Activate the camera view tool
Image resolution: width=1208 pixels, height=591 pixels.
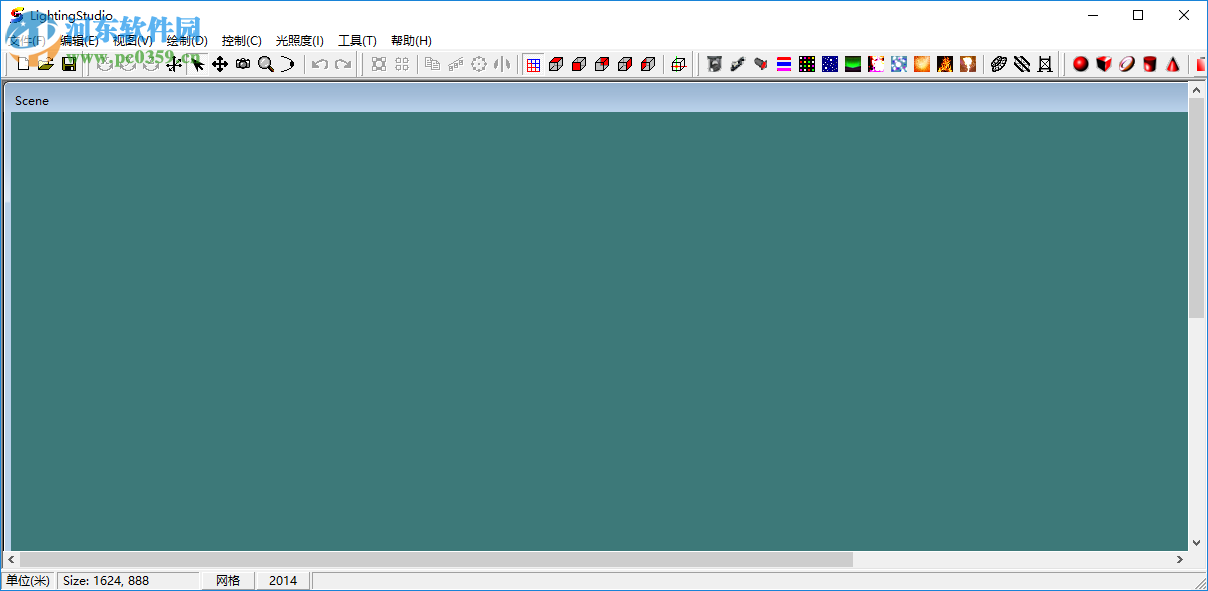242,63
